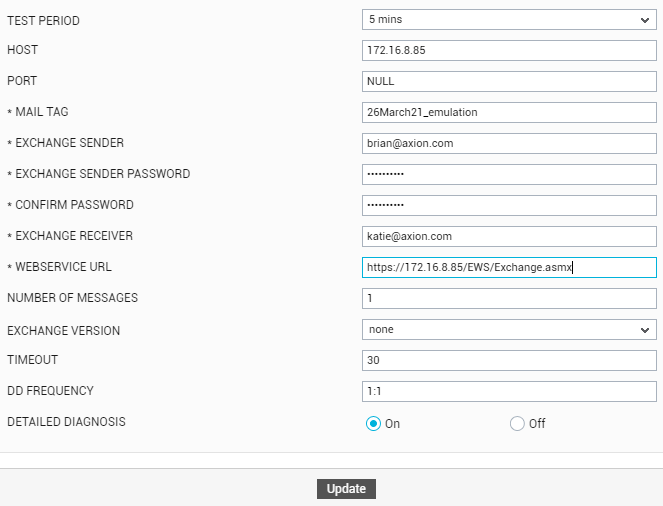Click the EXCHANGE VERSION label
The height and width of the screenshot is (506, 663).
click(x=63, y=331)
